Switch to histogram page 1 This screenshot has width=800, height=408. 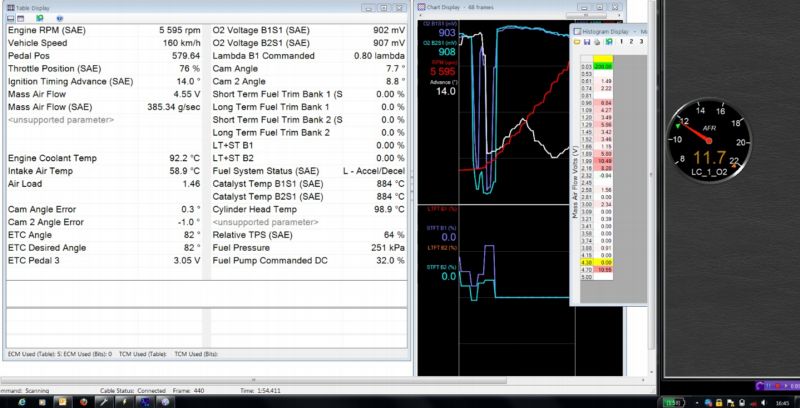pos(622,41)
